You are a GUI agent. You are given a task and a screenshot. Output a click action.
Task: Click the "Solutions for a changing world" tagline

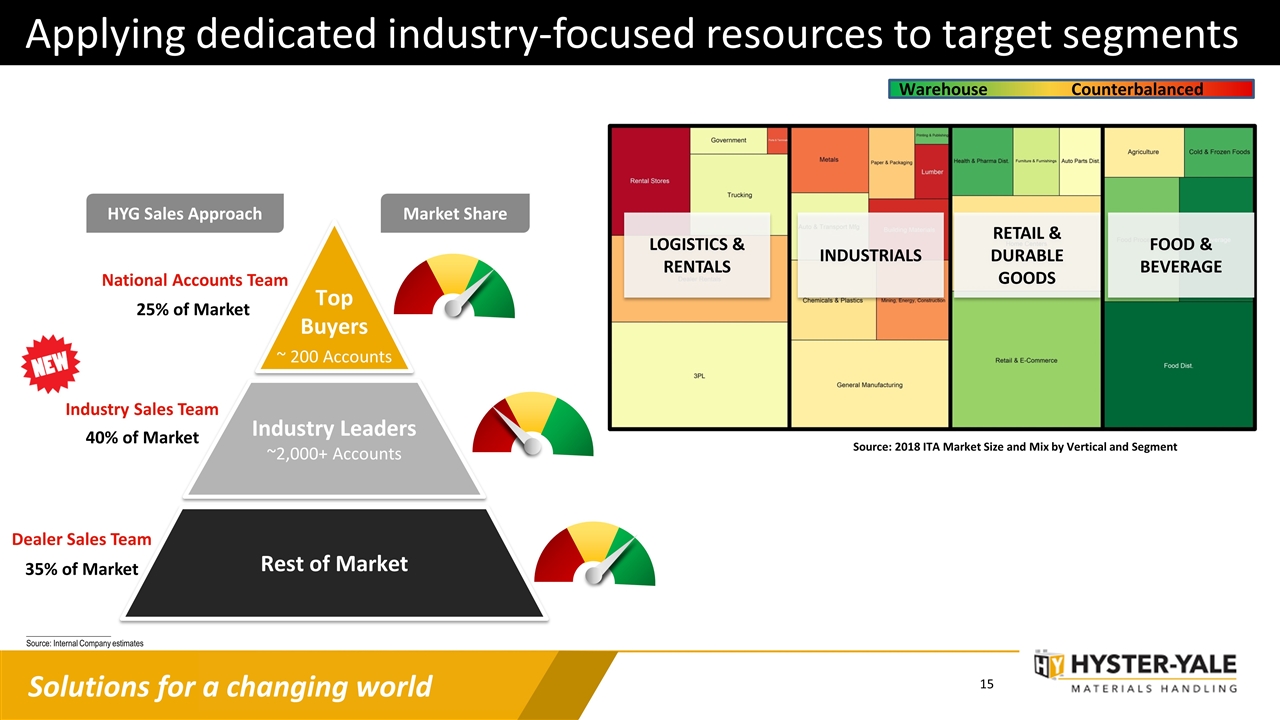click(x=230, y=687)
